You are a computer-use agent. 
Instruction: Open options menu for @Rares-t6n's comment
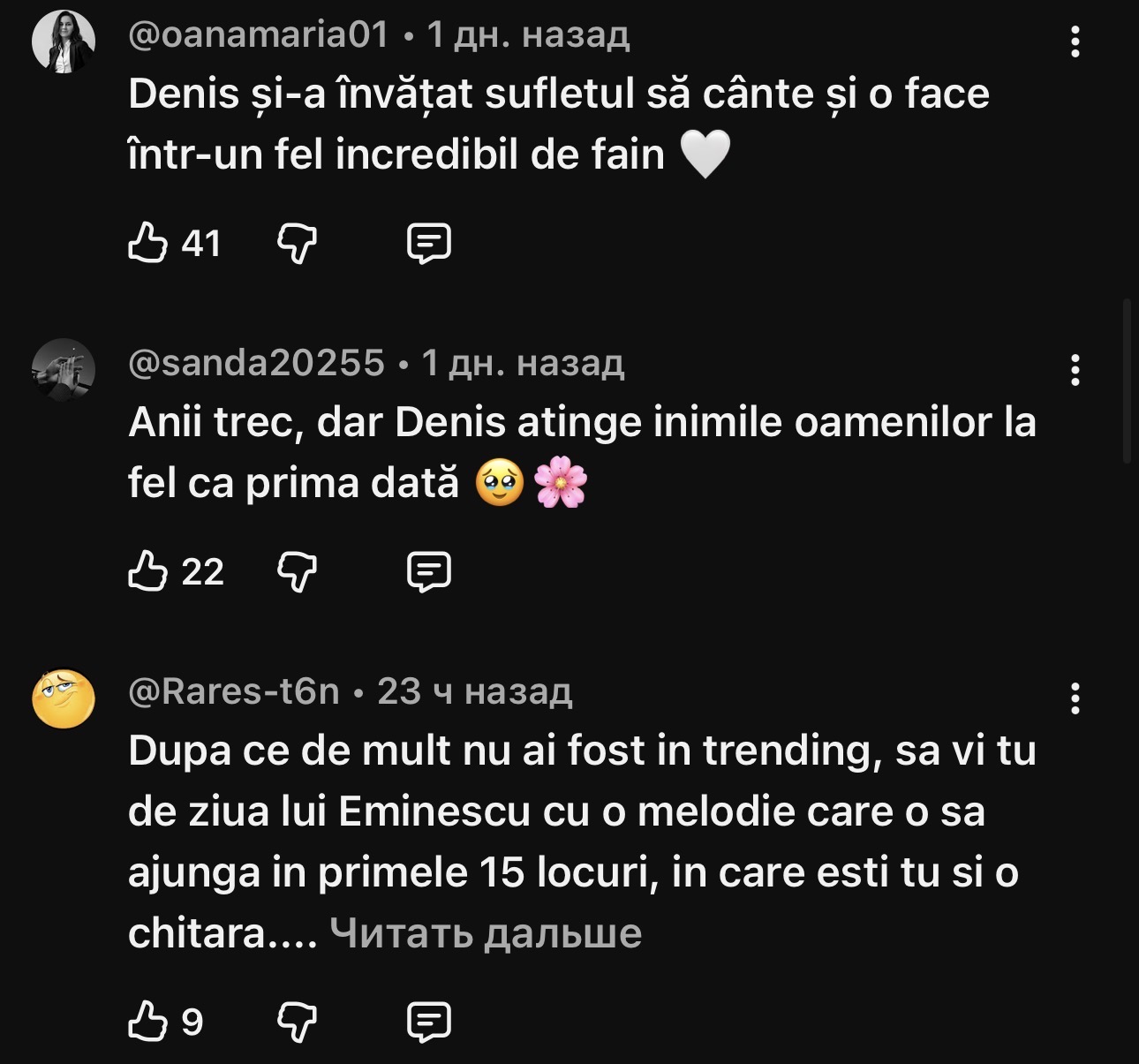[x=1075, y=698]
